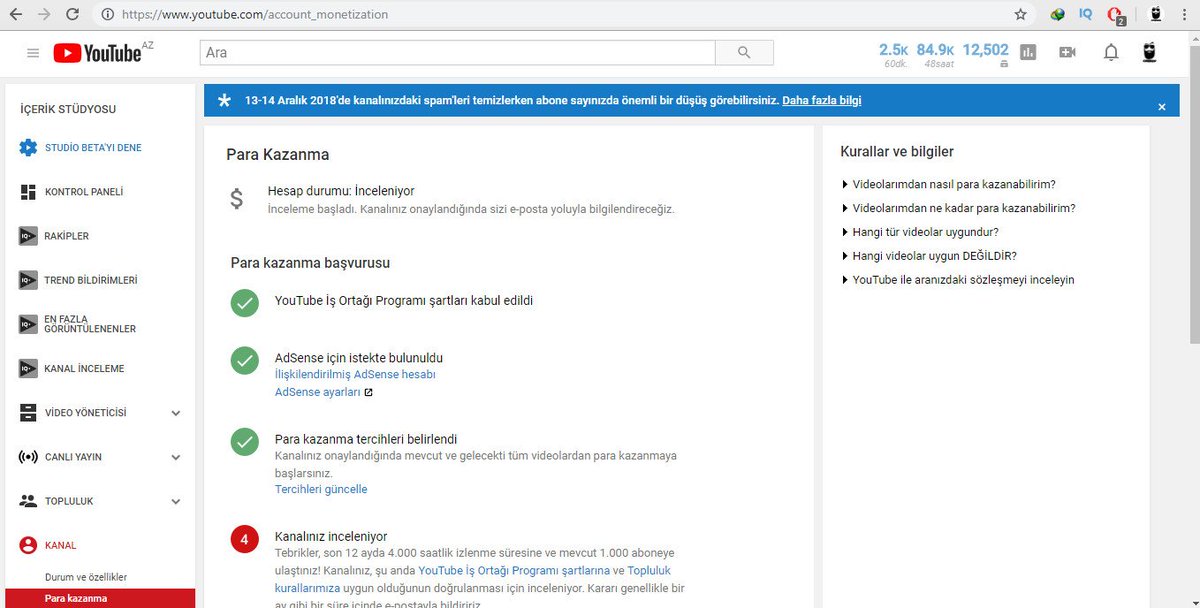
Task: Select 'Durum ve özellikler' submenu item
Action: (x=86, y=577)
